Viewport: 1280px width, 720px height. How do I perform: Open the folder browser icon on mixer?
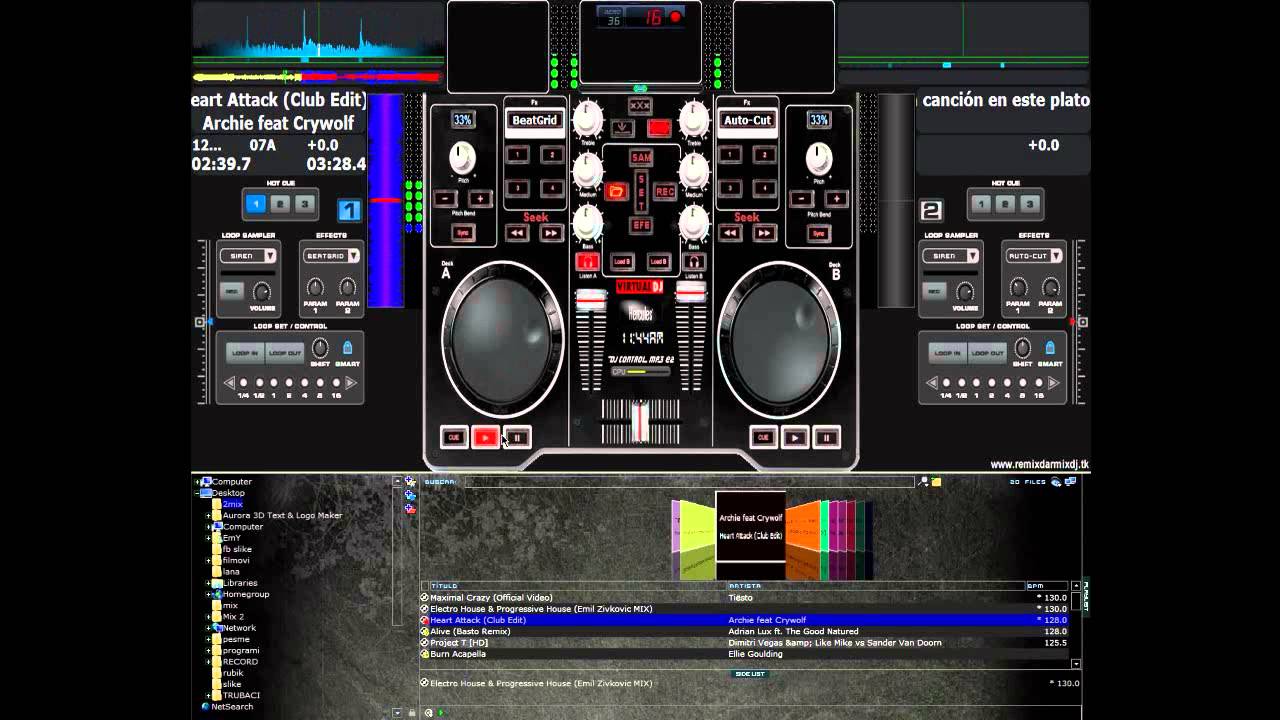616,191
